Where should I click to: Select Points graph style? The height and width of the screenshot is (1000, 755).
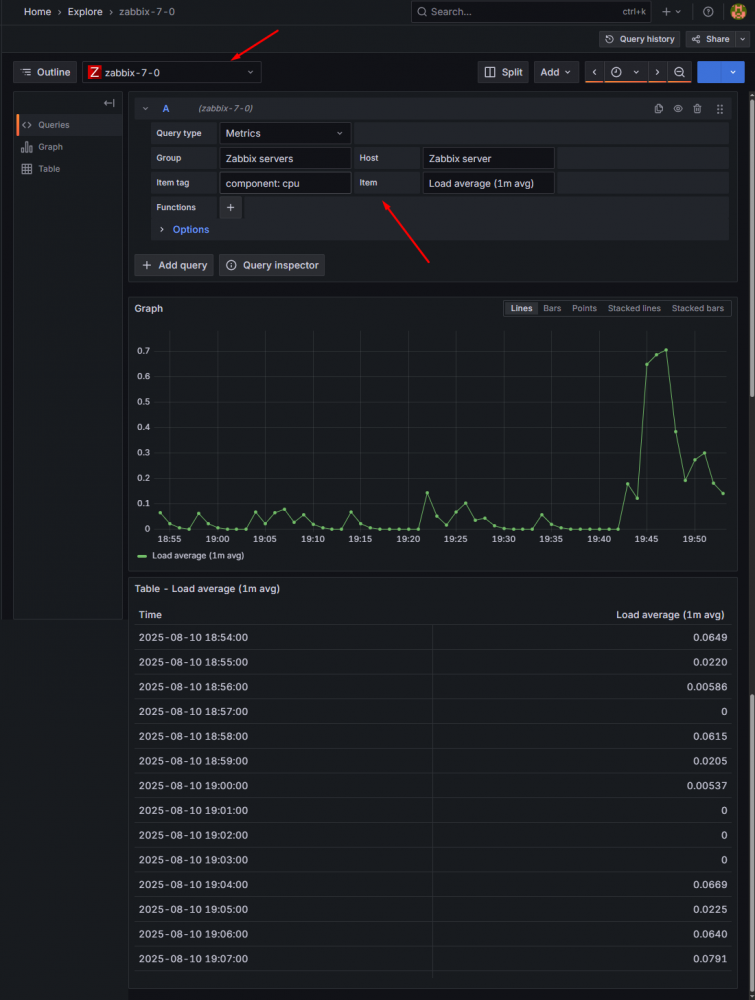pyautogui.click(x=584, y=309)
